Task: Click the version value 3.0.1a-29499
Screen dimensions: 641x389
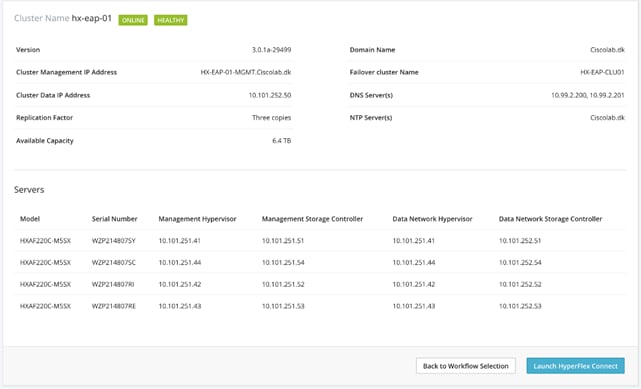Action: (x=271, y=49)
